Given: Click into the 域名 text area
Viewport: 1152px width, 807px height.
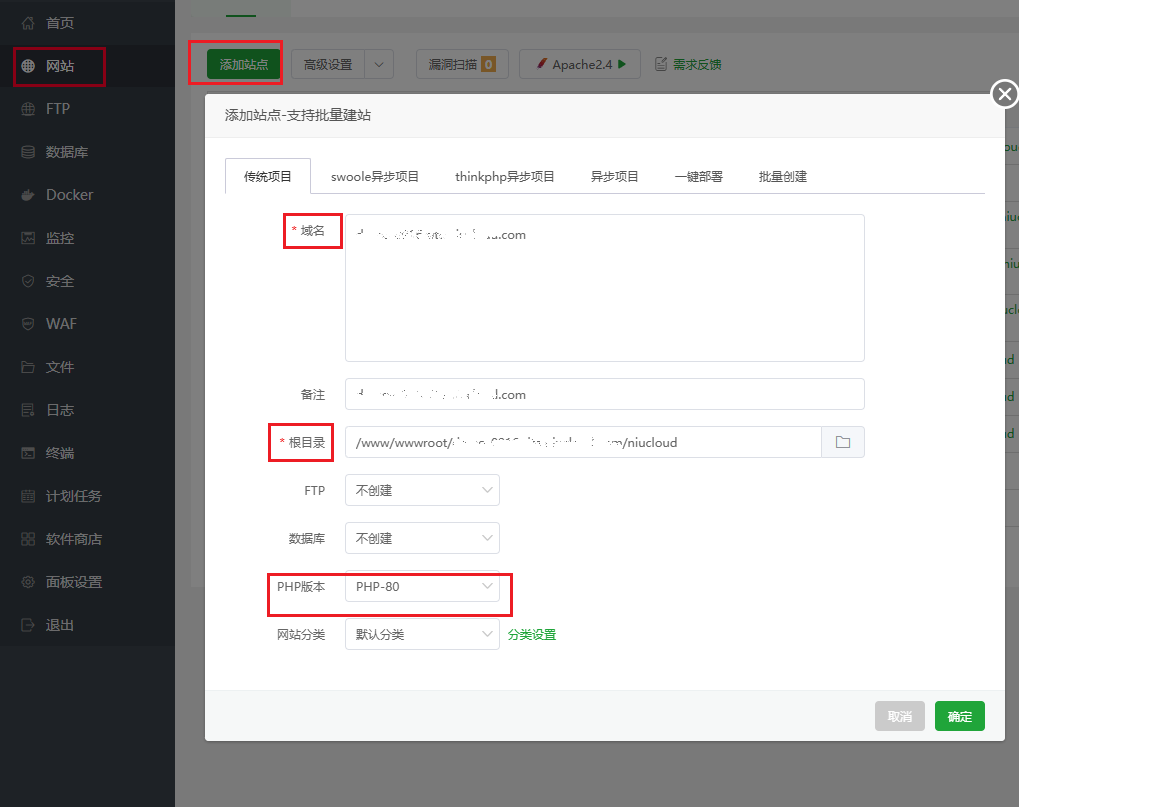Looking at the screenshot, I should [604, 290].
